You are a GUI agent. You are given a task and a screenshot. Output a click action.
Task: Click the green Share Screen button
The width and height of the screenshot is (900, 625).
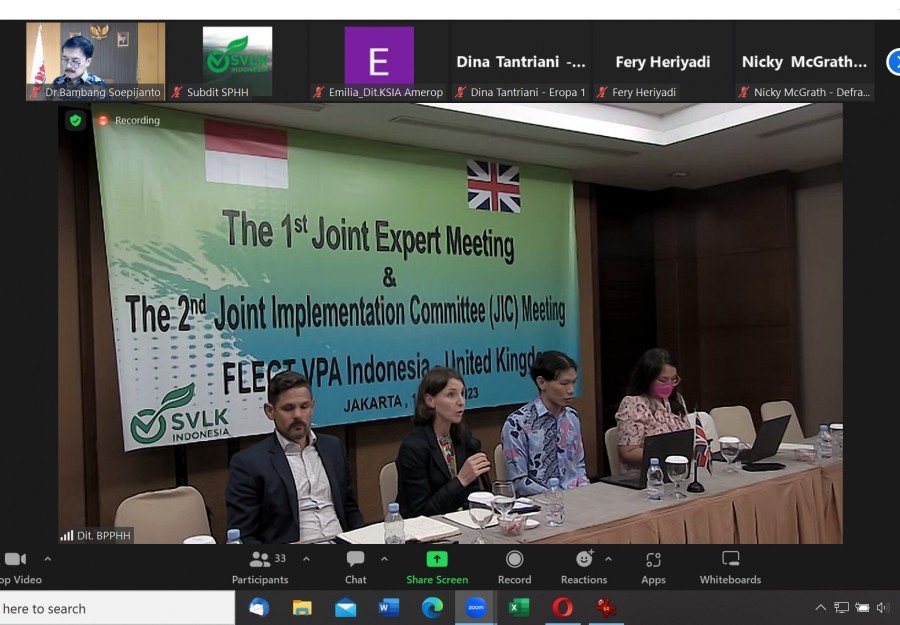tap(437, 559)
